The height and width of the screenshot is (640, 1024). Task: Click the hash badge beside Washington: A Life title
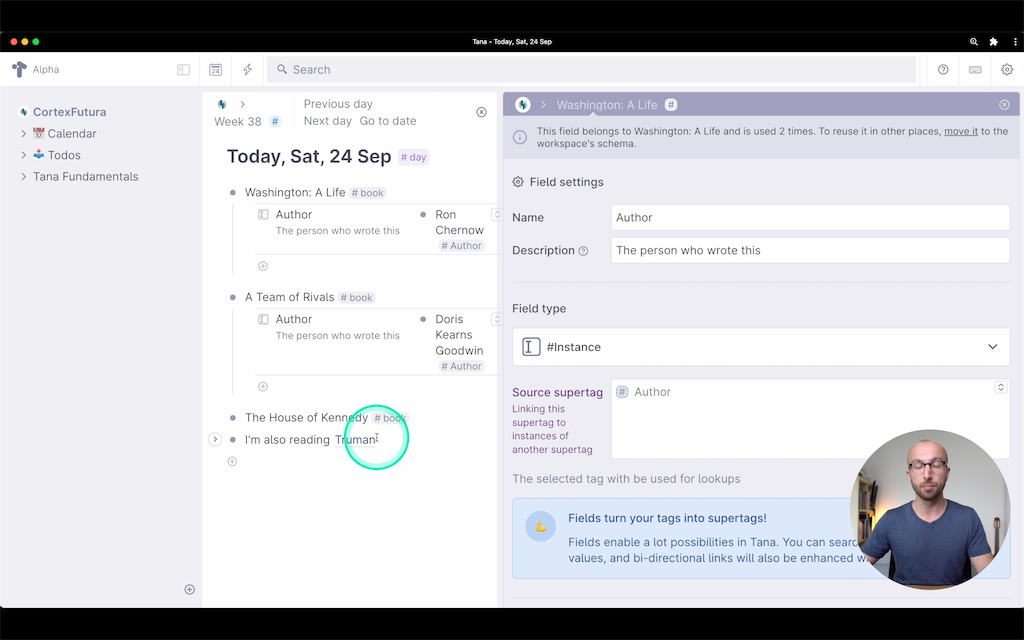[671, 104]
